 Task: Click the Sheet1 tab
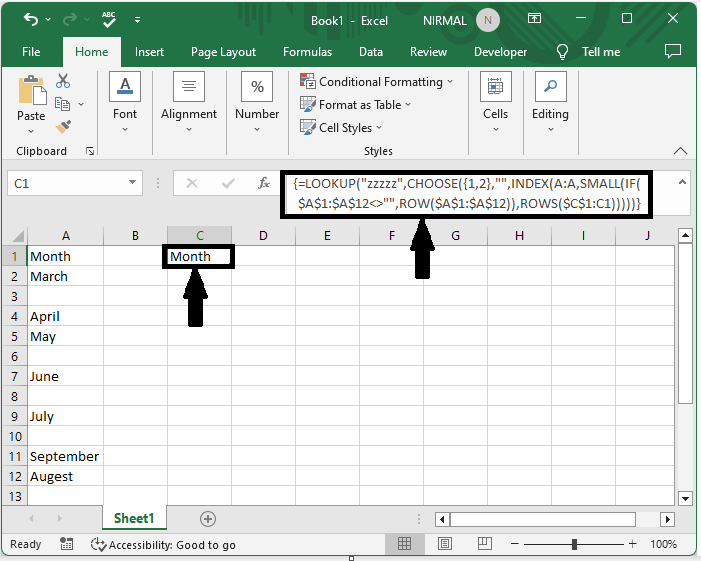pyautogui.click(x=134, y=518)
